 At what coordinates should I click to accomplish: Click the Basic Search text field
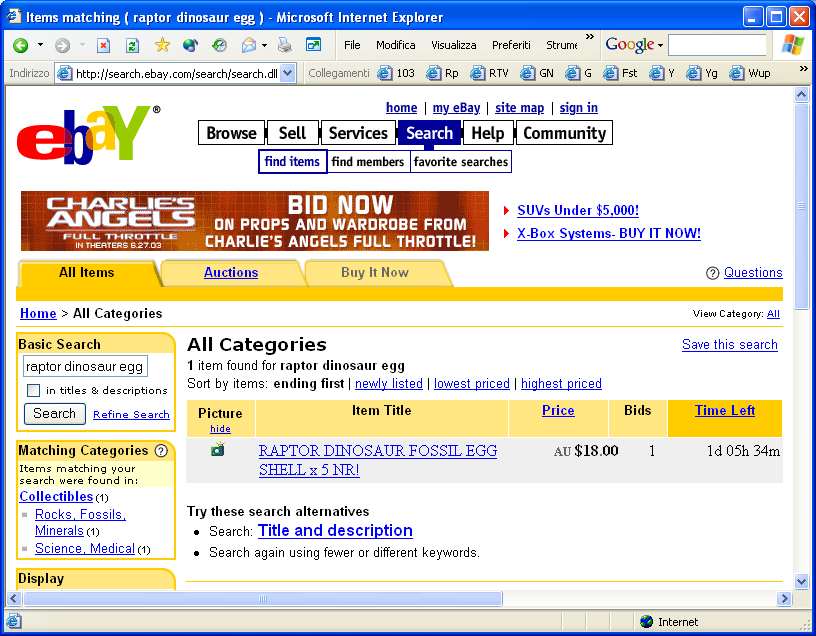coord(85,366)
